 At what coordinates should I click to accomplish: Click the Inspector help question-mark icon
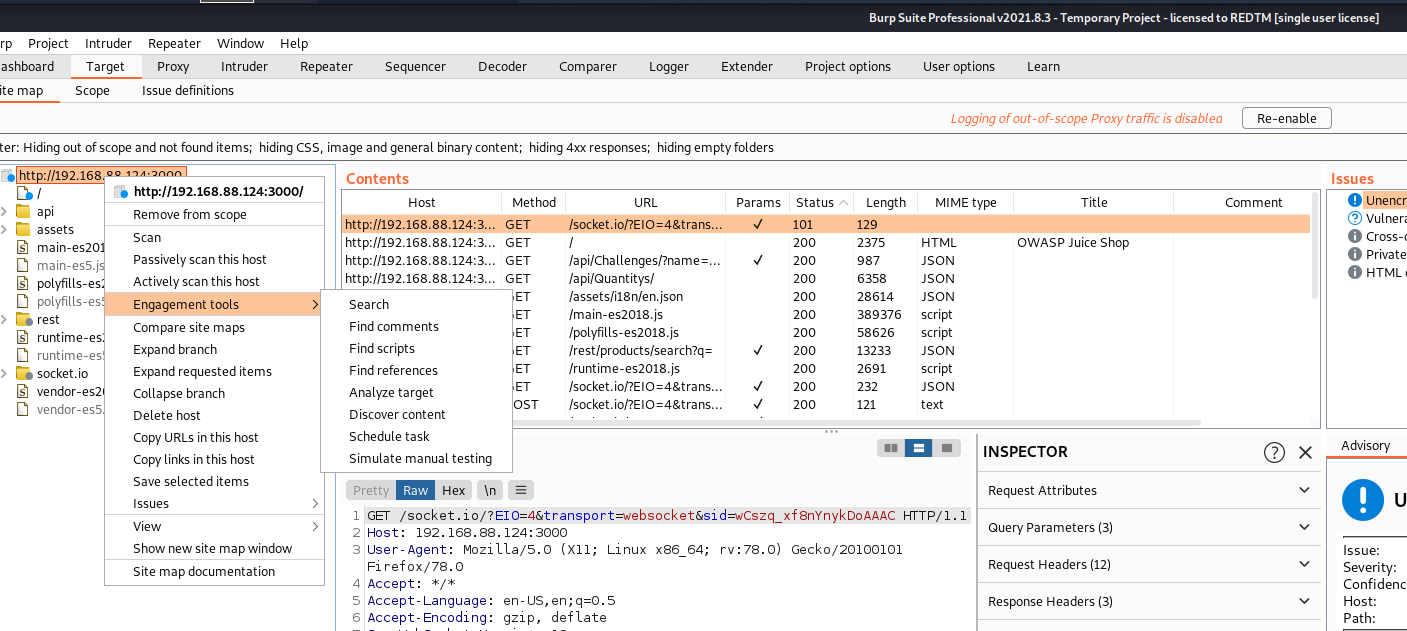[1274, 452]
